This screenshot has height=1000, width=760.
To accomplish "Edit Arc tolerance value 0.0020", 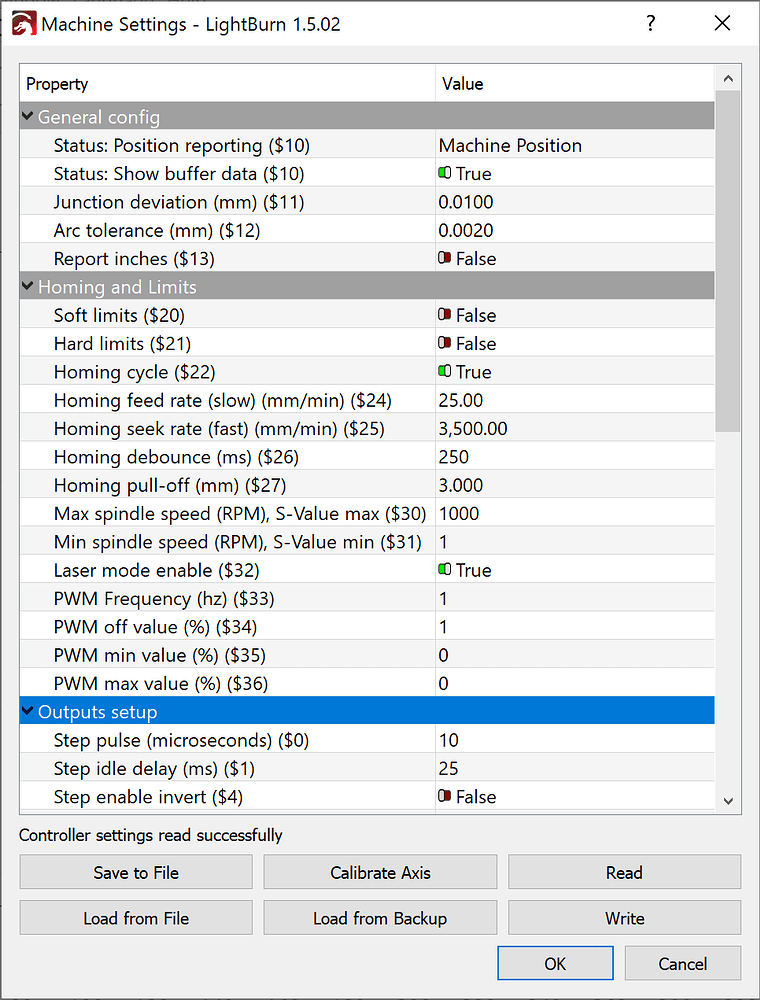I will [x=575, y=230].
